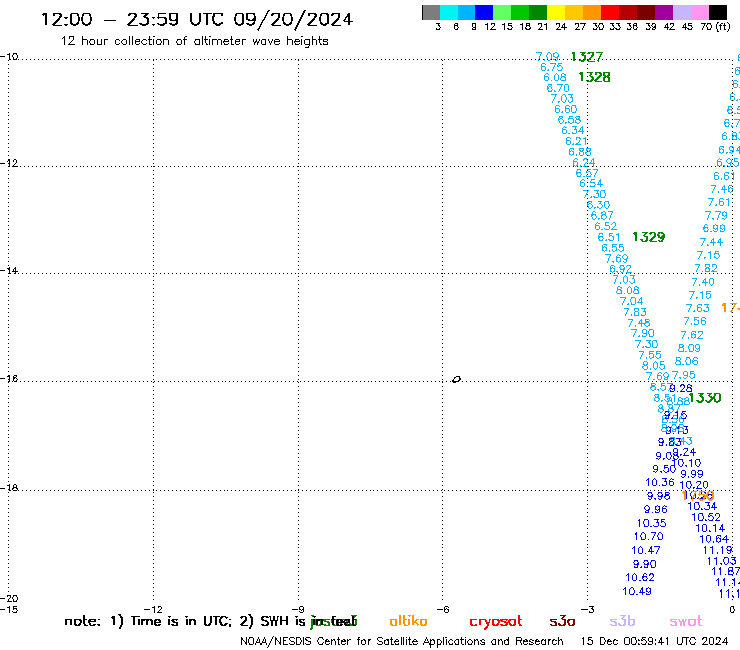The image size is (740, 650).
Task: Click the wave height value 6.70
Action: (558, 88)
